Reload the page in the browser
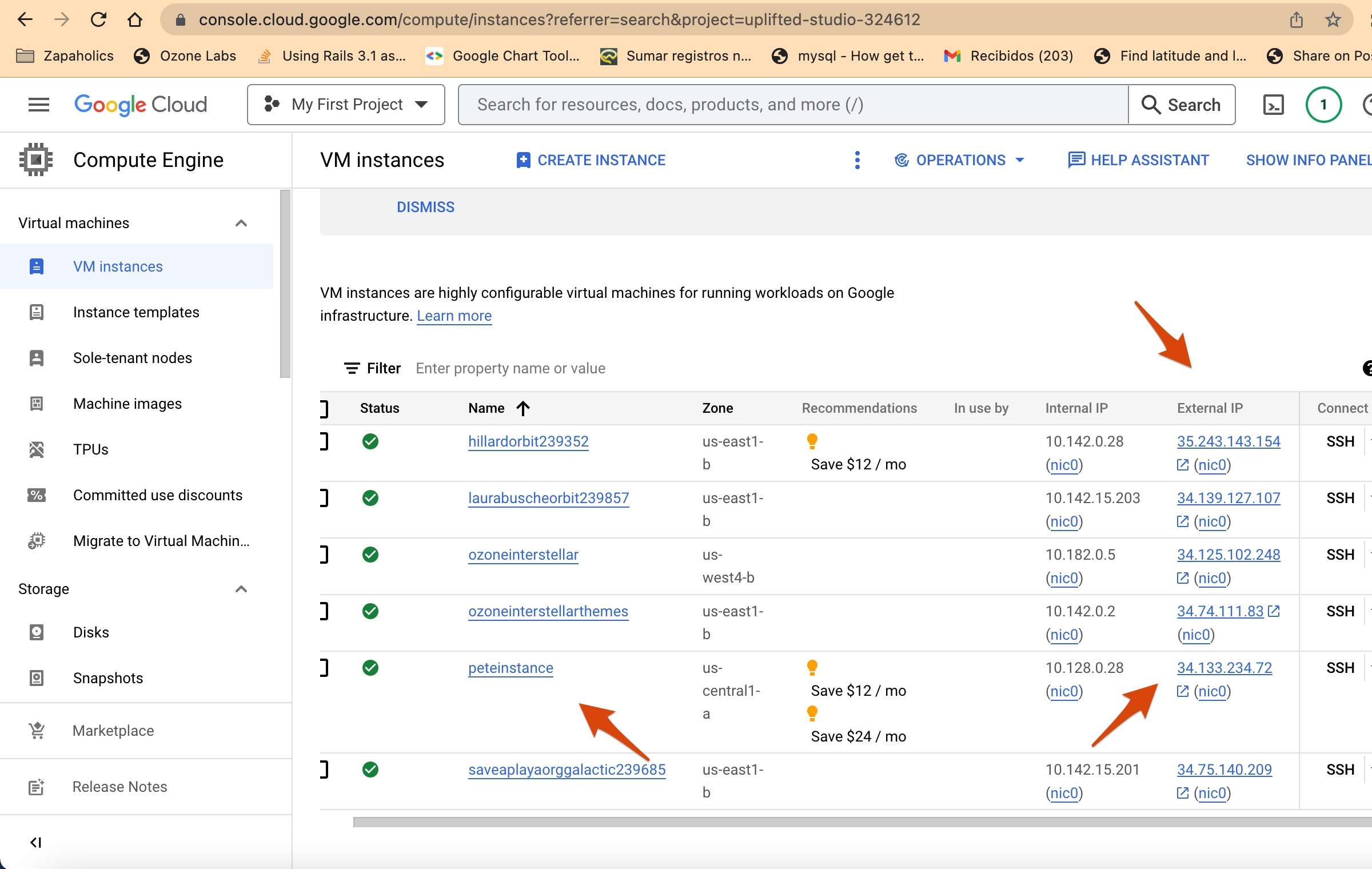 coord(98,20)
